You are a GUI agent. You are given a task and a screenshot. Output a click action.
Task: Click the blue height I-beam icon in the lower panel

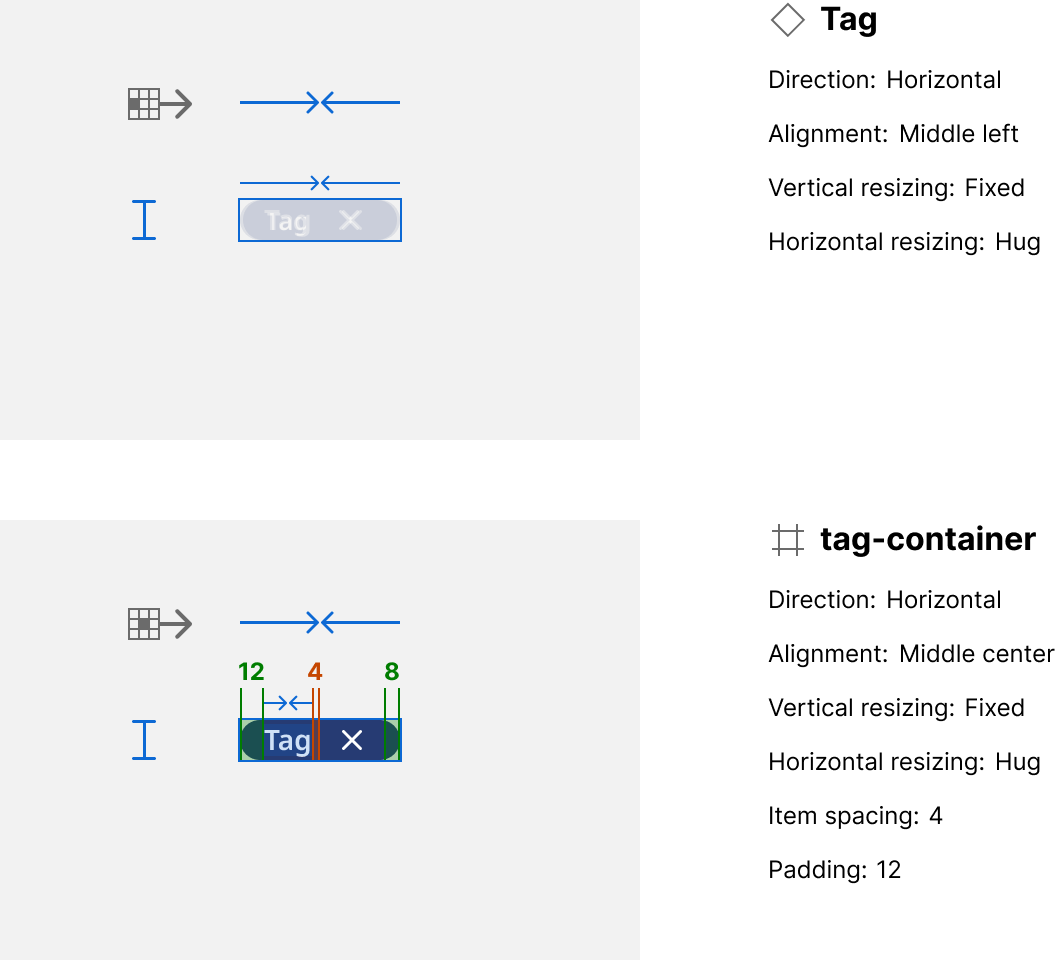tap(144, 740)
